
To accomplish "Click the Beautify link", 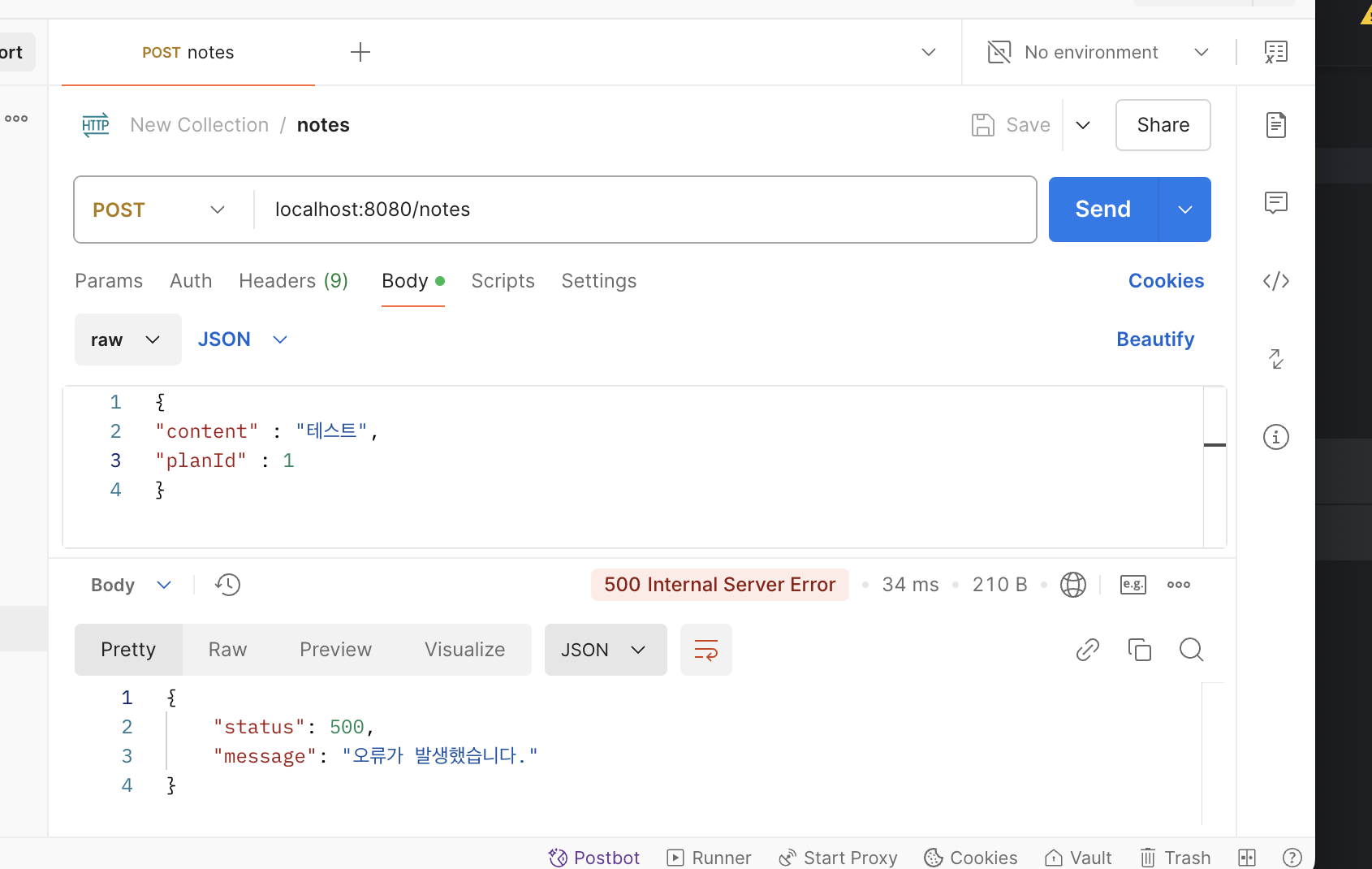I will [1155, 339].
